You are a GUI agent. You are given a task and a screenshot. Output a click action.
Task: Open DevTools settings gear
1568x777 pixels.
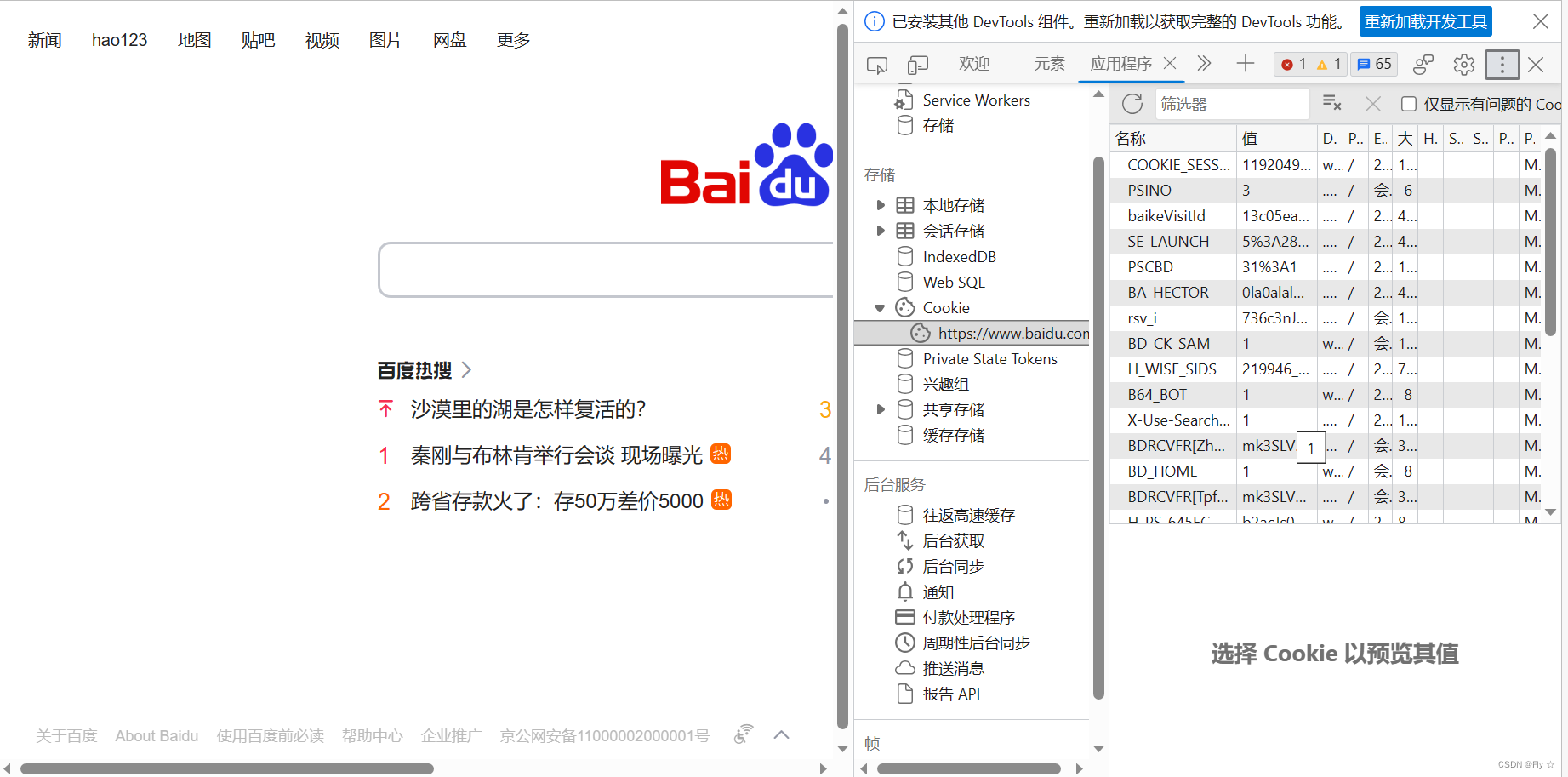pos(1464,64)
